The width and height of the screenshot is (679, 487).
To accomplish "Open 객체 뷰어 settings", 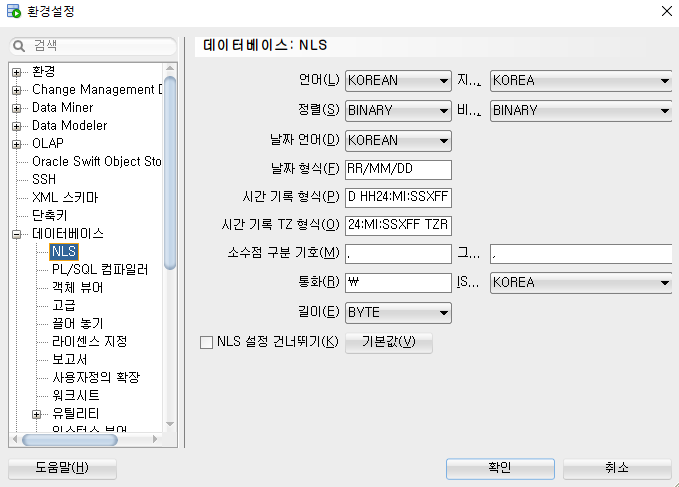I will click(77, 287).
